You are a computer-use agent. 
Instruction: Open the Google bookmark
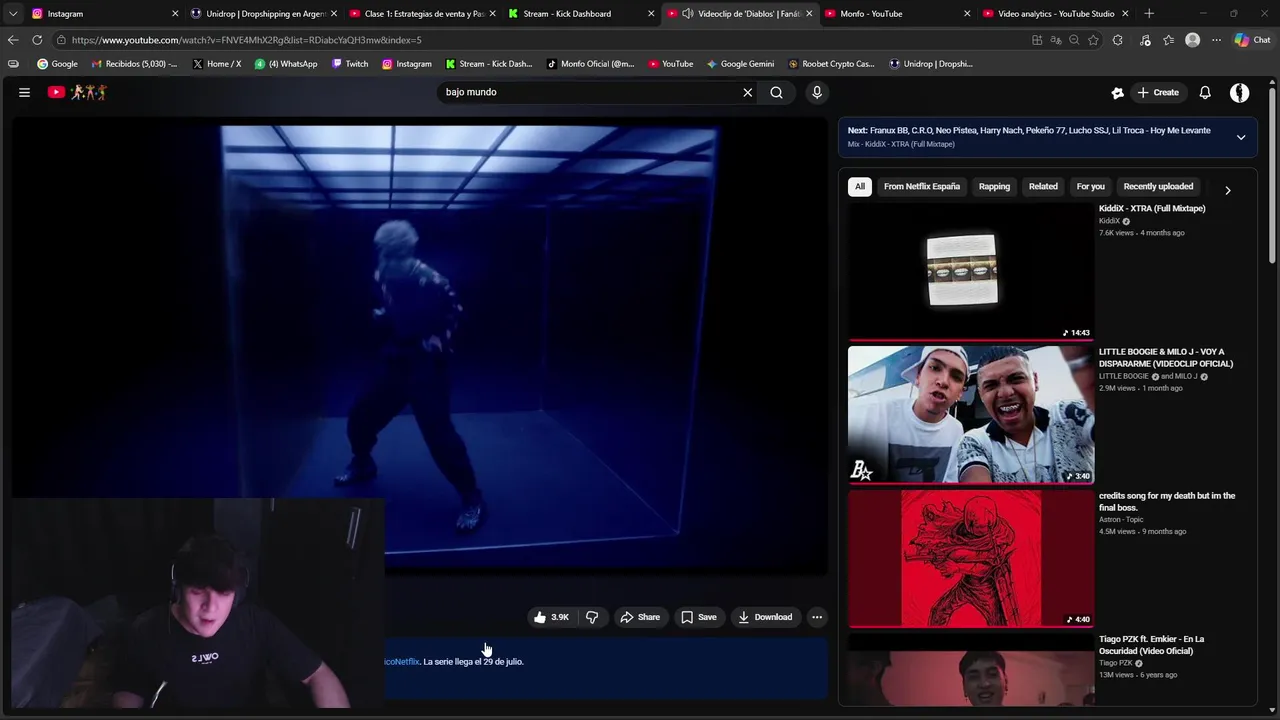pyautogui.click(x=57, y=64)
